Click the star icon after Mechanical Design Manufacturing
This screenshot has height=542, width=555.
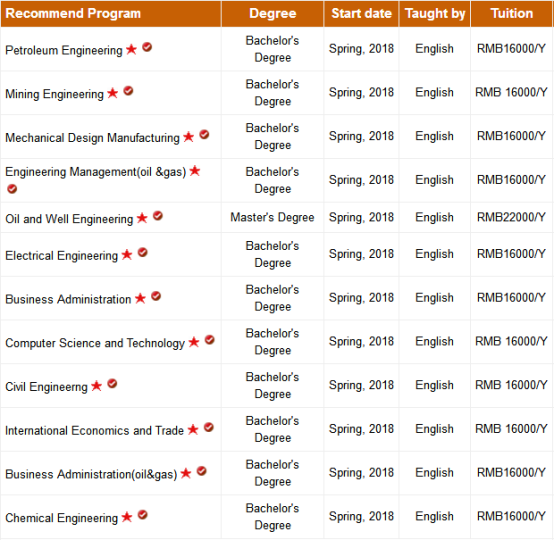click(x=189, y=136)
